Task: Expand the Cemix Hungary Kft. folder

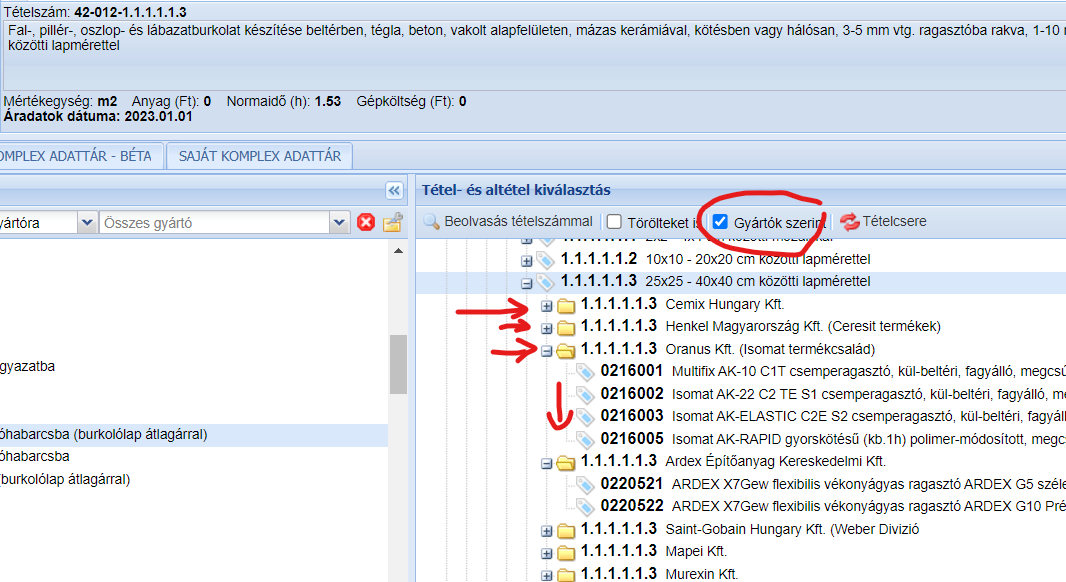Action: click(x=547, y=306)
